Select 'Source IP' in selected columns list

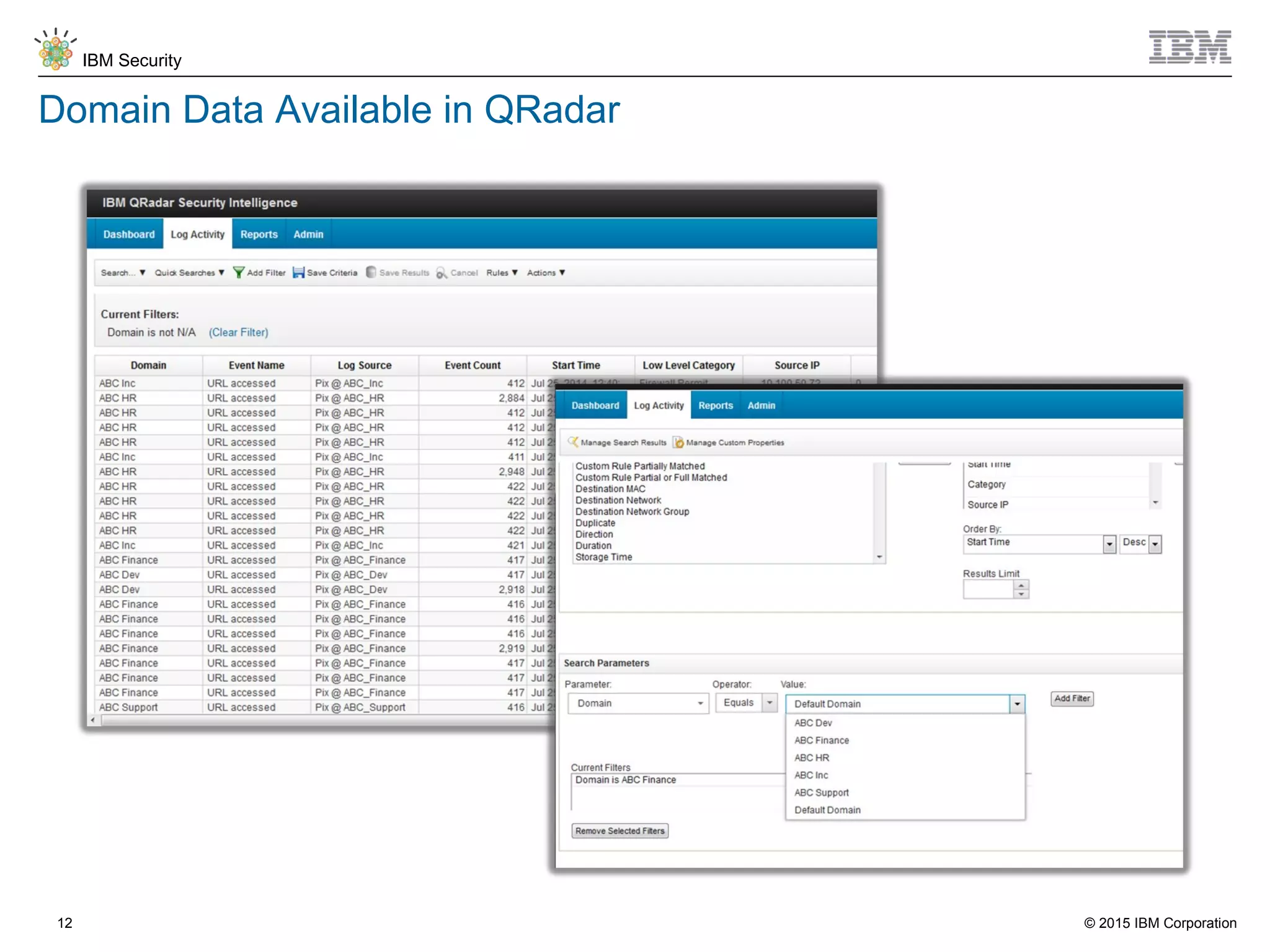pyautogui.click(x=1057, y=505)
